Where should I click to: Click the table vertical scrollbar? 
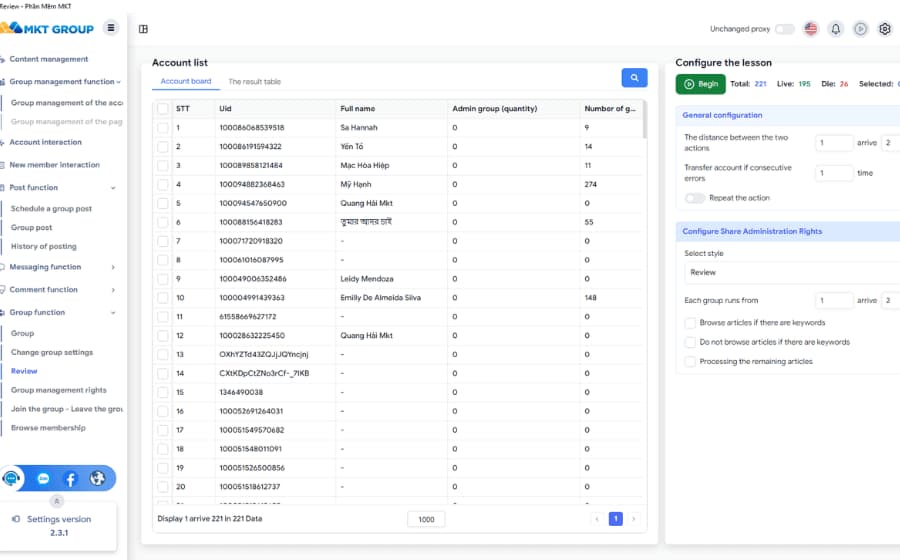point(645,120)
